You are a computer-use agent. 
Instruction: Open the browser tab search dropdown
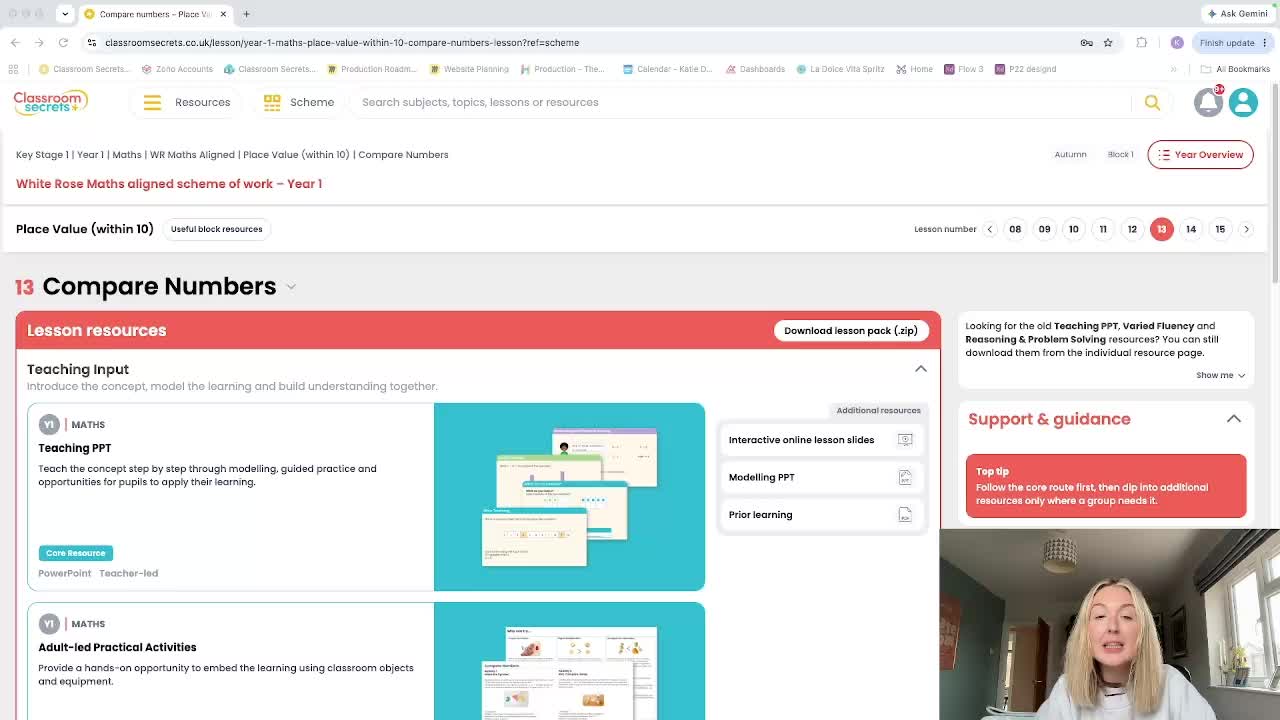pos(65,14)
